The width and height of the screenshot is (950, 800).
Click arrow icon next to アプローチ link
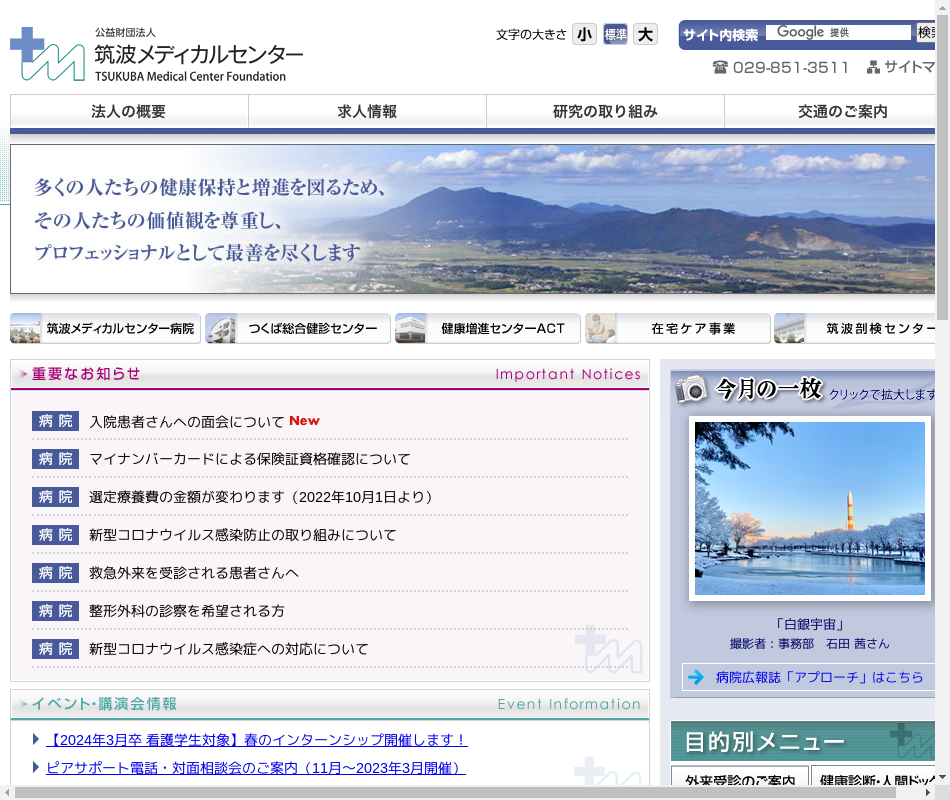(696, 677)
